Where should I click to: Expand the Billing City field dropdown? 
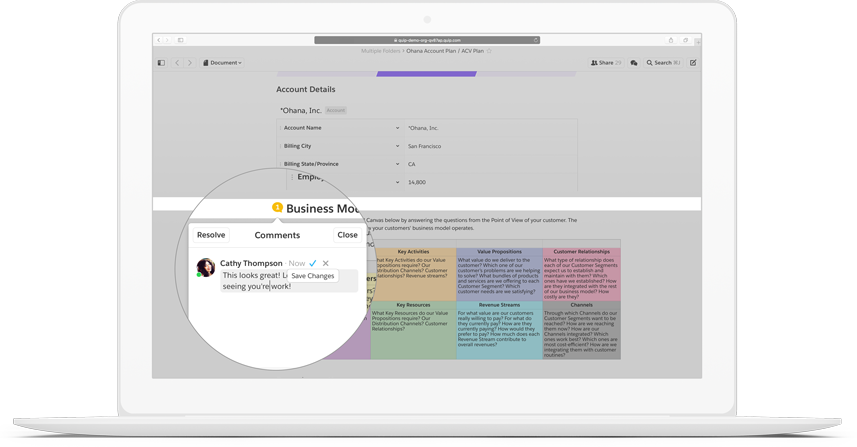397,146
